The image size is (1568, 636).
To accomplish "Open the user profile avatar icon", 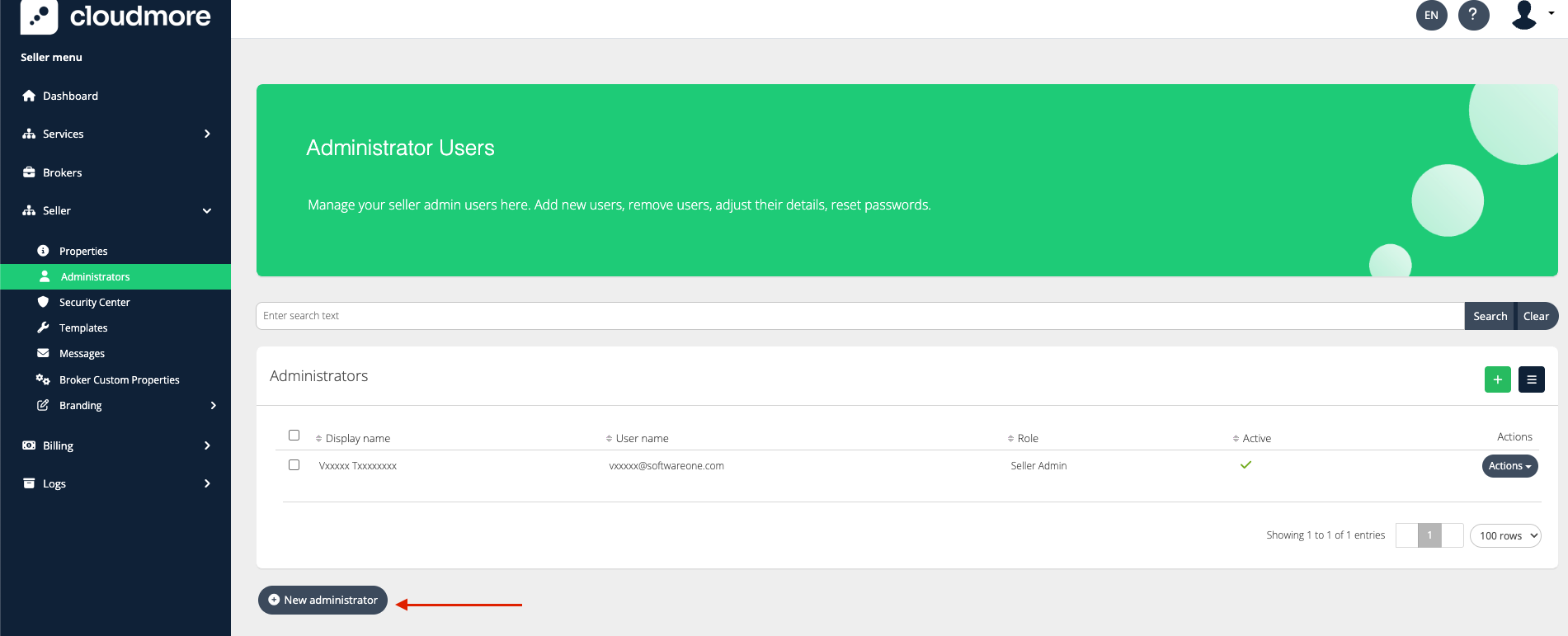I will pyautogui.click(x=1524, y=15).
